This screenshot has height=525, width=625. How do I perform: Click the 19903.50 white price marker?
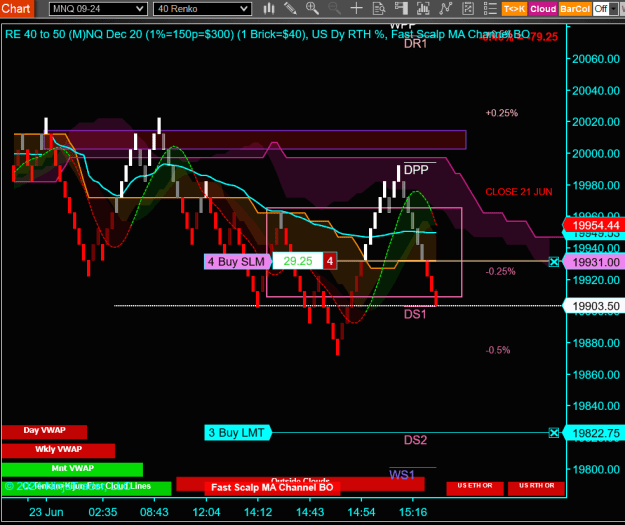(x=595, y=306)
